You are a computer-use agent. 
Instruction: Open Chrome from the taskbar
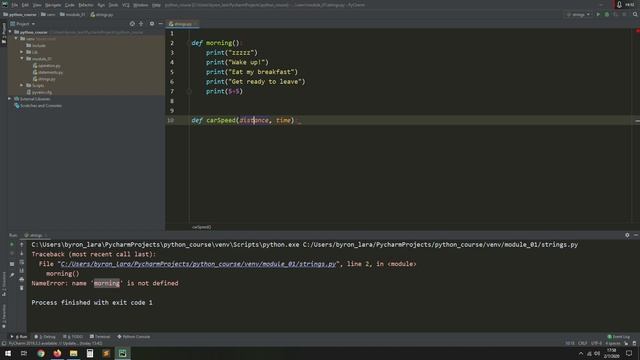(x=41, y=353)
